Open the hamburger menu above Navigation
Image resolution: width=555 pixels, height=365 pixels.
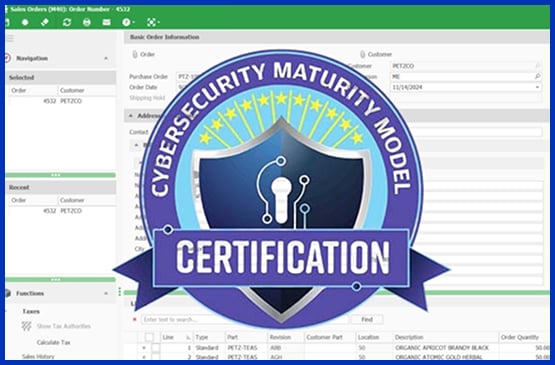tap(10, 38)
